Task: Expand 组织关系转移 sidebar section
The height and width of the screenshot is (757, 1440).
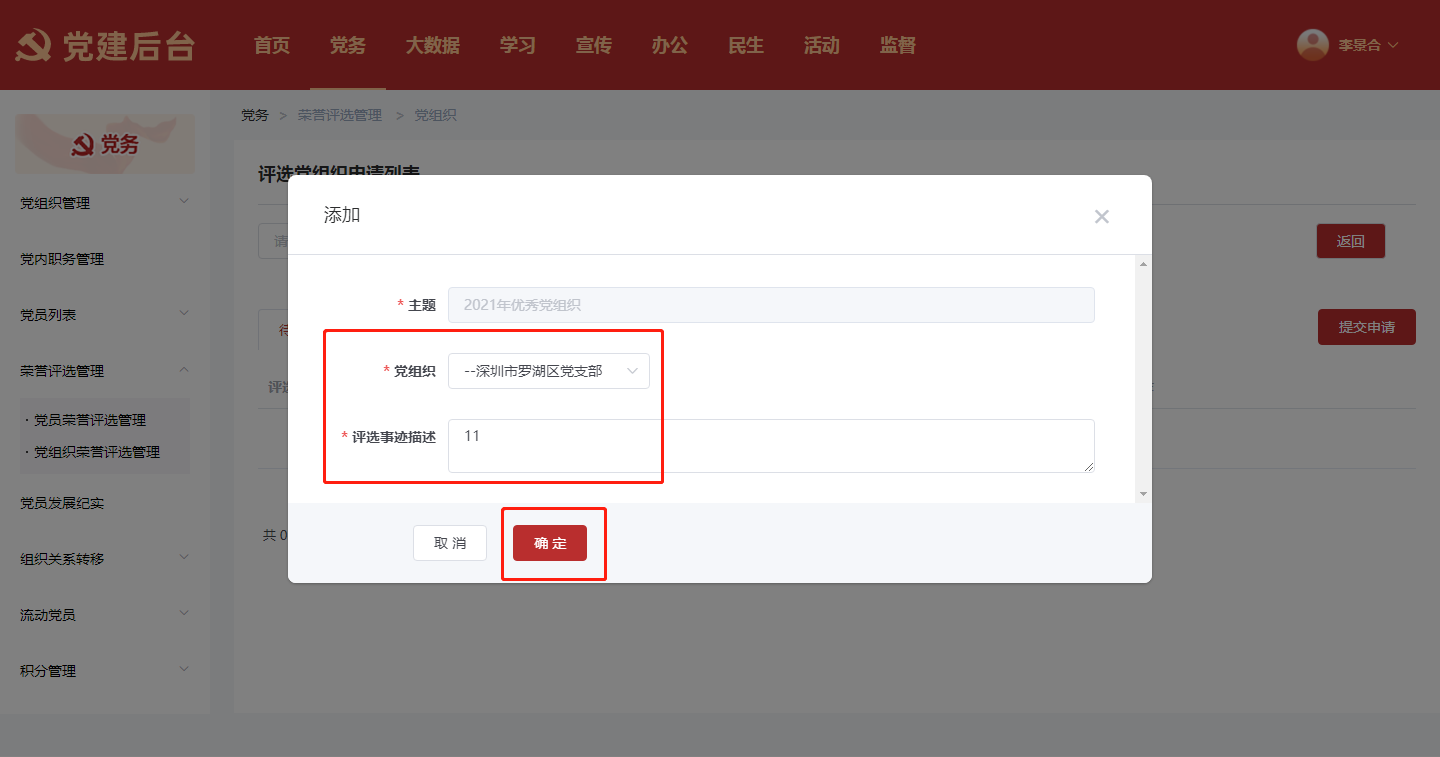Action: point(104,559)
